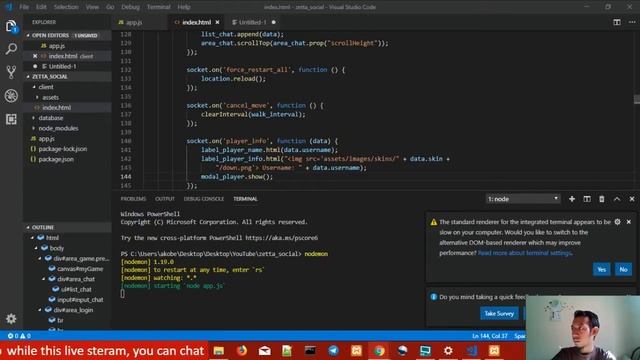Viewport: 640px width, 360px height.
Task: Open the Selection menu
Action: [x=66, y=7]
